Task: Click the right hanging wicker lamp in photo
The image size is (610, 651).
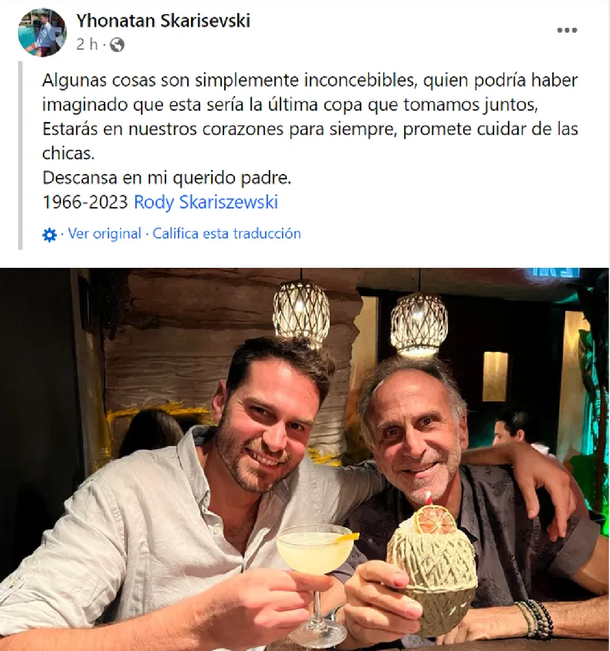Action: pos(419,325)
